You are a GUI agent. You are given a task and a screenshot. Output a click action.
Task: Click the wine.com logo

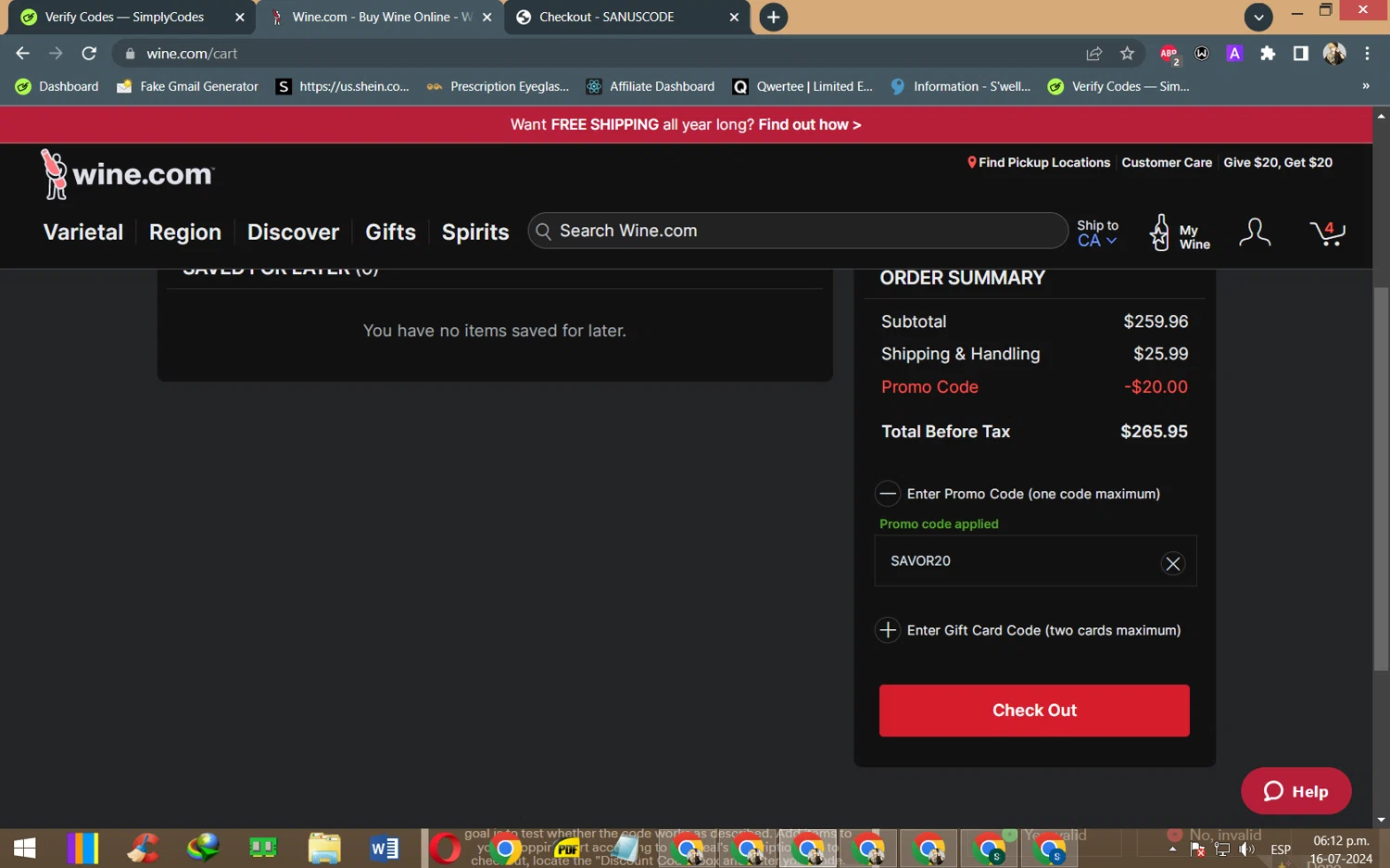coord(128,174)
